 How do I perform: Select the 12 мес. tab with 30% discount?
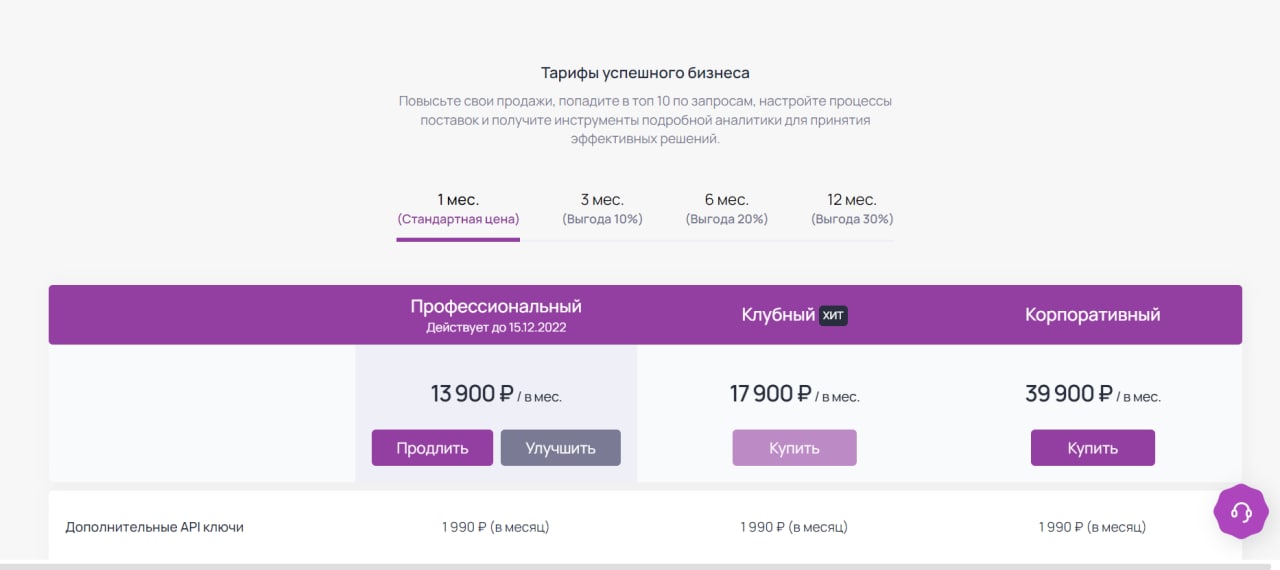click(x=852, y=209)
